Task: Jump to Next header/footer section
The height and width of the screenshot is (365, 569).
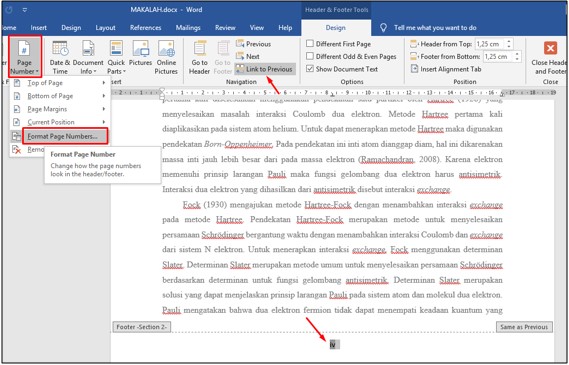Action: (248, 56)
